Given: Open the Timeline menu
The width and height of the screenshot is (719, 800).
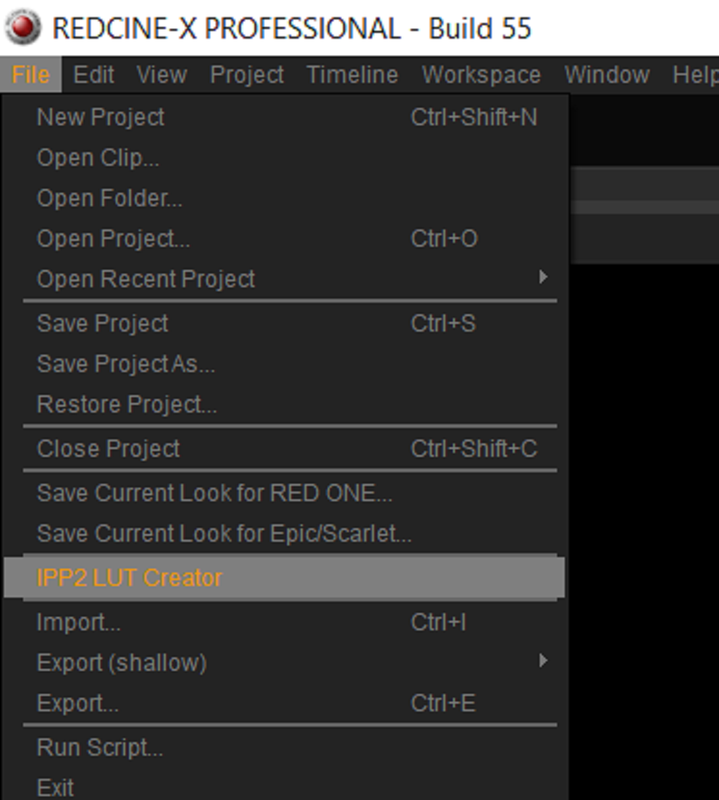Looking at the screenshot, I should 352,74.
